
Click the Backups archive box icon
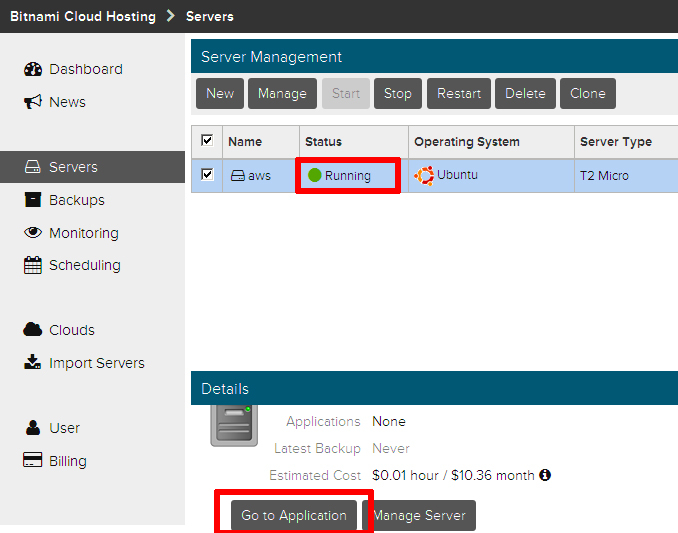pyautogui.click(x=33, y=200)
